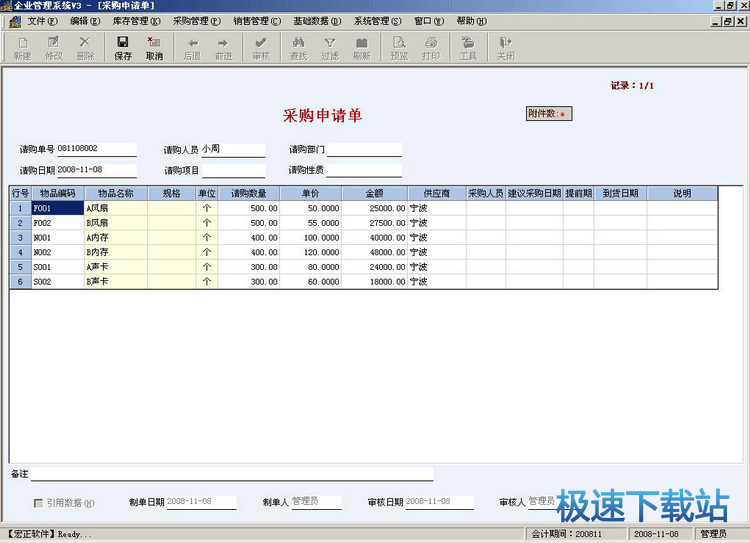Viewport: 750px width, 543px height.
Task: Open the 采购管理 menu
Action: click(197, 21)
